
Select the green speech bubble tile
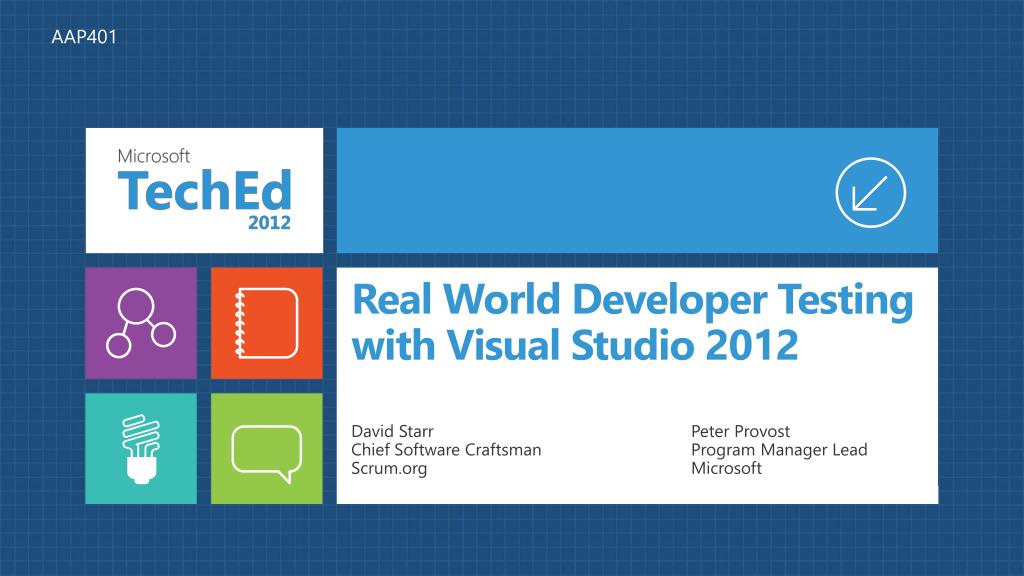(266, 448)
